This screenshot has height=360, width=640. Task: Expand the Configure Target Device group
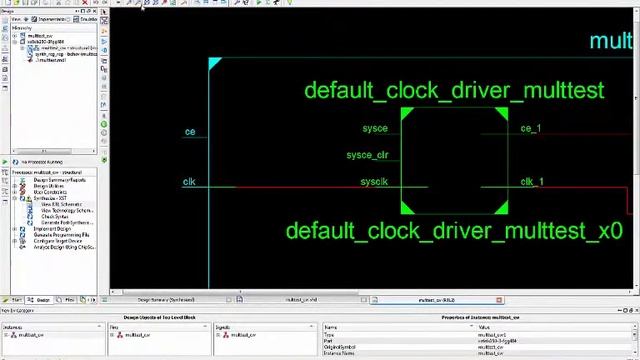(15, 241)
